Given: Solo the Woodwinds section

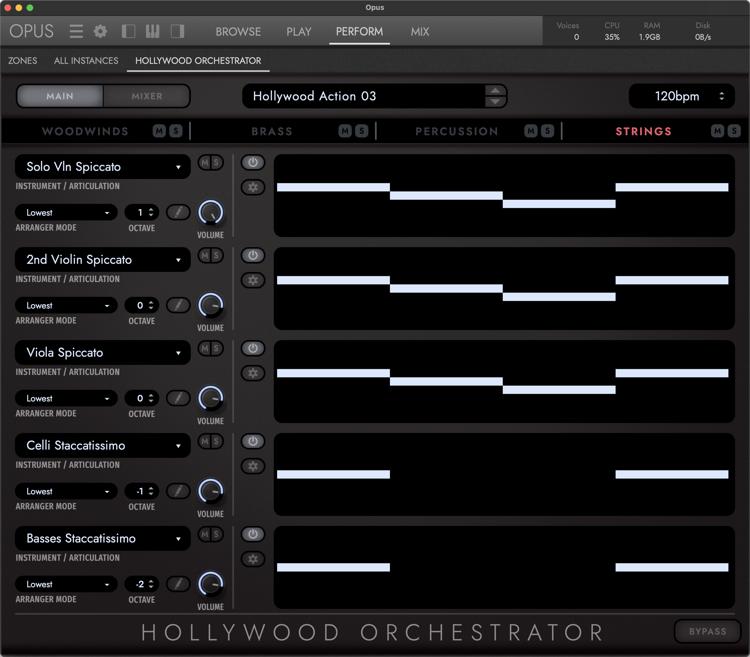Looking at the screenshot, I should [176, 131].
